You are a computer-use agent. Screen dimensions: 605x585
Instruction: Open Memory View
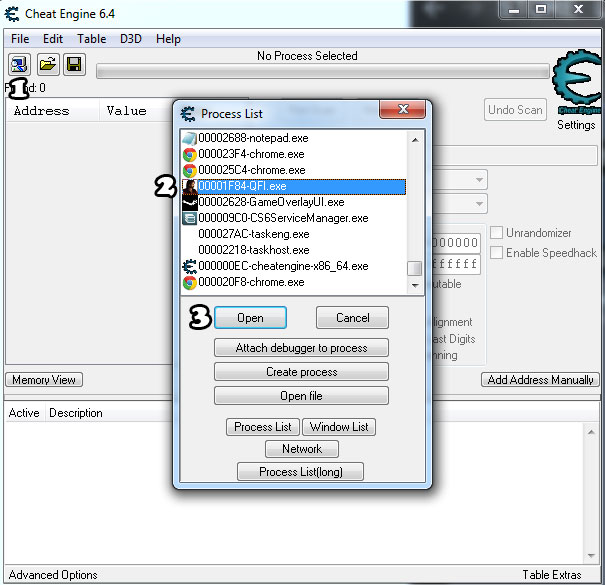[x=44, y=380]
